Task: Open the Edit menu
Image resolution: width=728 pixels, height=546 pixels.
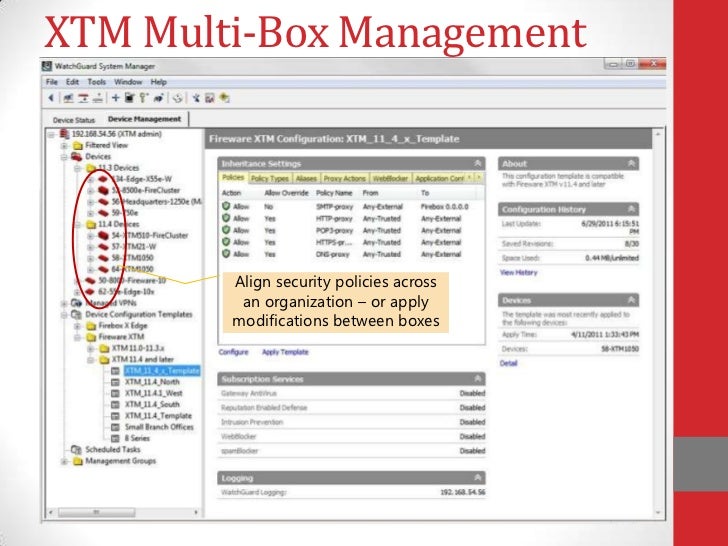Action: tap(72, 82)
